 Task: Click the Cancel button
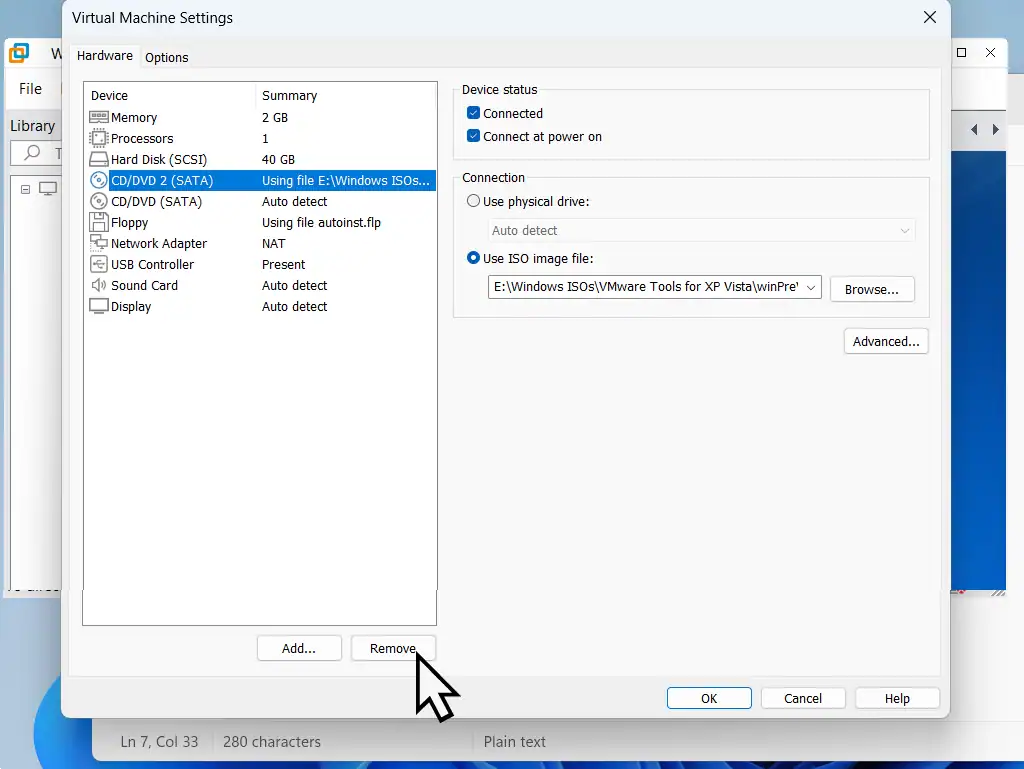(803, 698)
